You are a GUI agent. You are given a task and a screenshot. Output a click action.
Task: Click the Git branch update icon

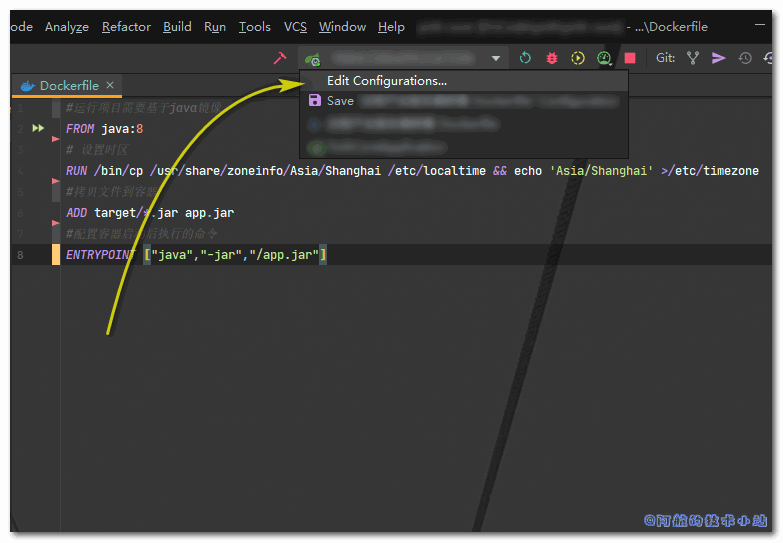point(692,59)
